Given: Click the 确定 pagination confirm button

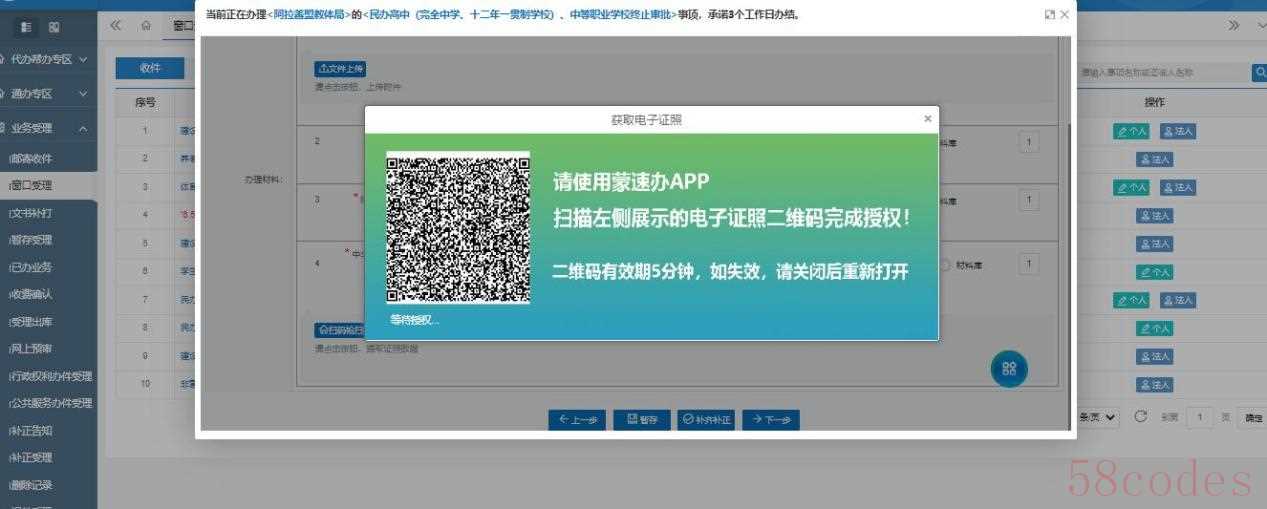Looking at the screenshot, I should (x=1252, y=418).
